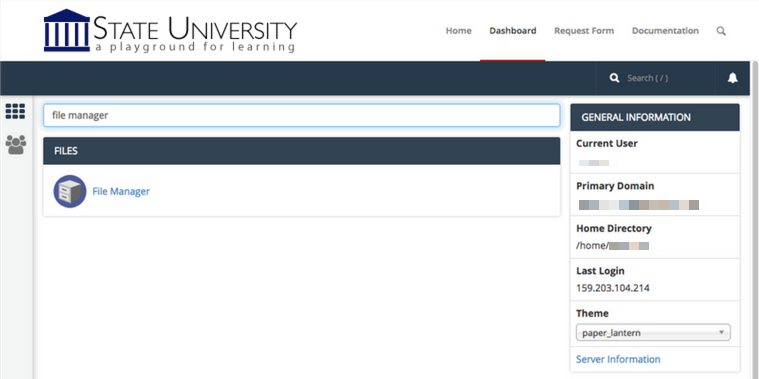759x379 pixels.
Task: Click the Last Login IP 159.203.104.214
Action: click(x=613, y=288)
